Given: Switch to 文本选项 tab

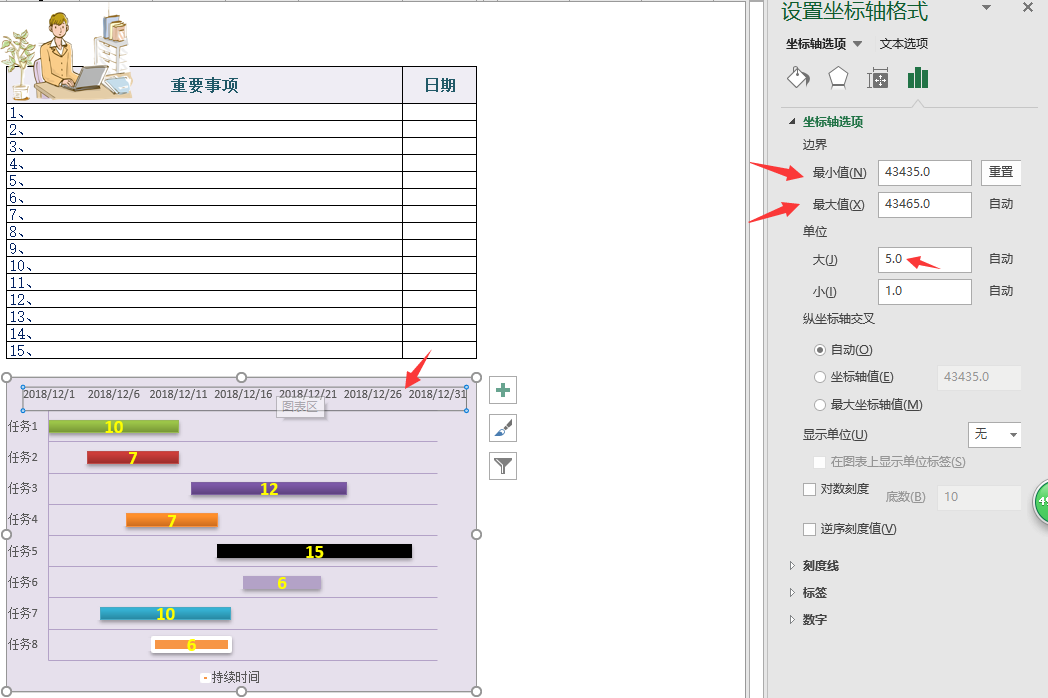Looking at the screenshot, I should 904,43.
